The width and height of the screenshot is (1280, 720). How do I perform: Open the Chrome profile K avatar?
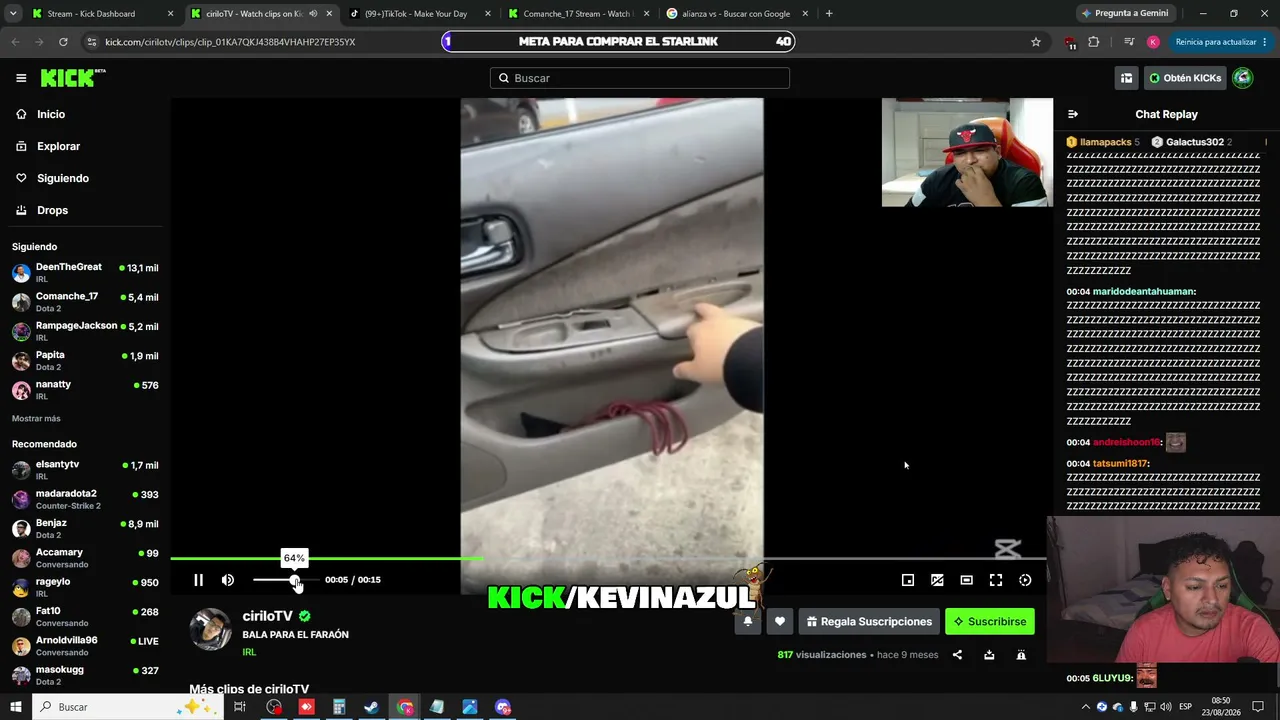point(1153,42)
